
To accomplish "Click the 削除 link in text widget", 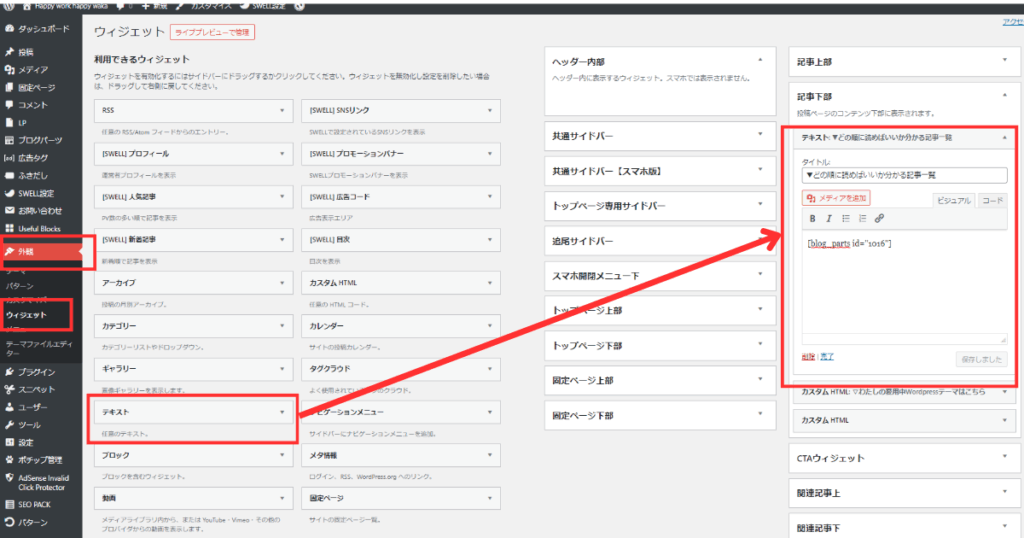I will pyautogui.click(x=807, y=356).
